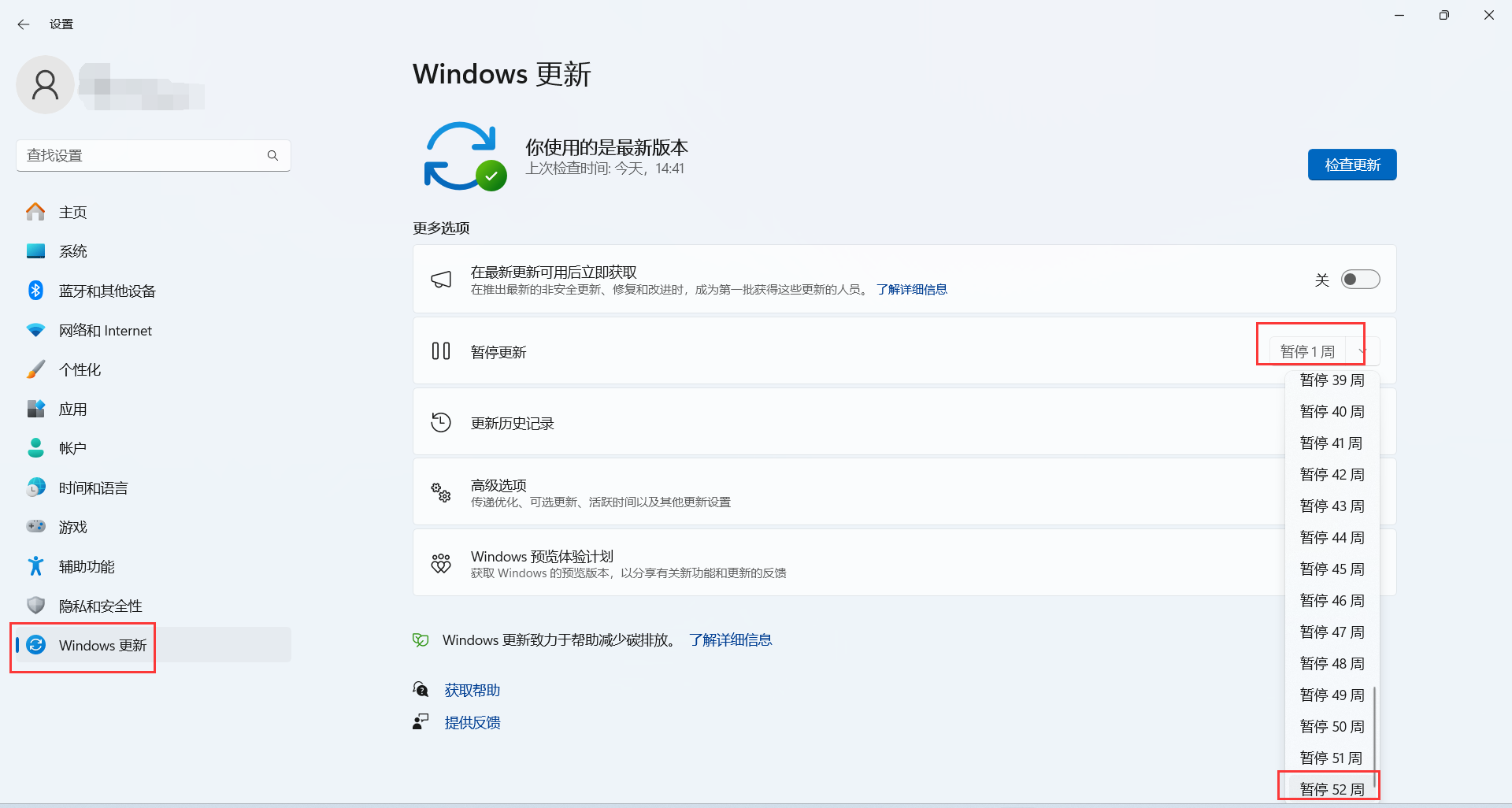Toggle 在最新更新可用后立即获取 switch on

tap(1360, 280)
